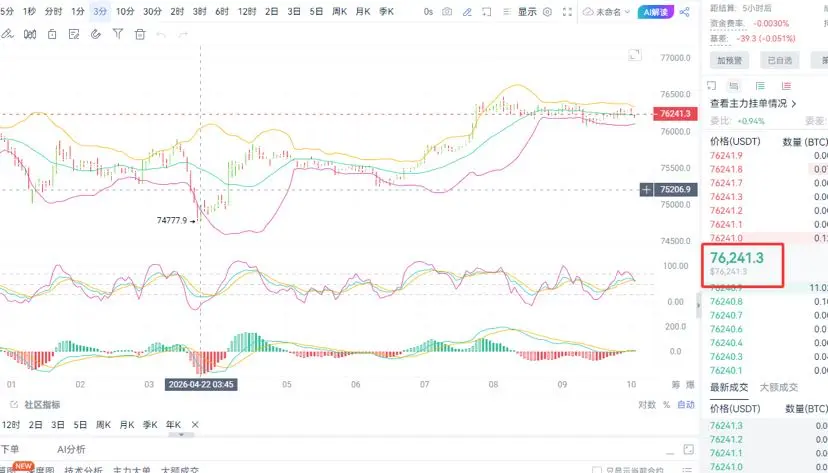Switch to 1秒 timeframe

[x=30, y=11]
